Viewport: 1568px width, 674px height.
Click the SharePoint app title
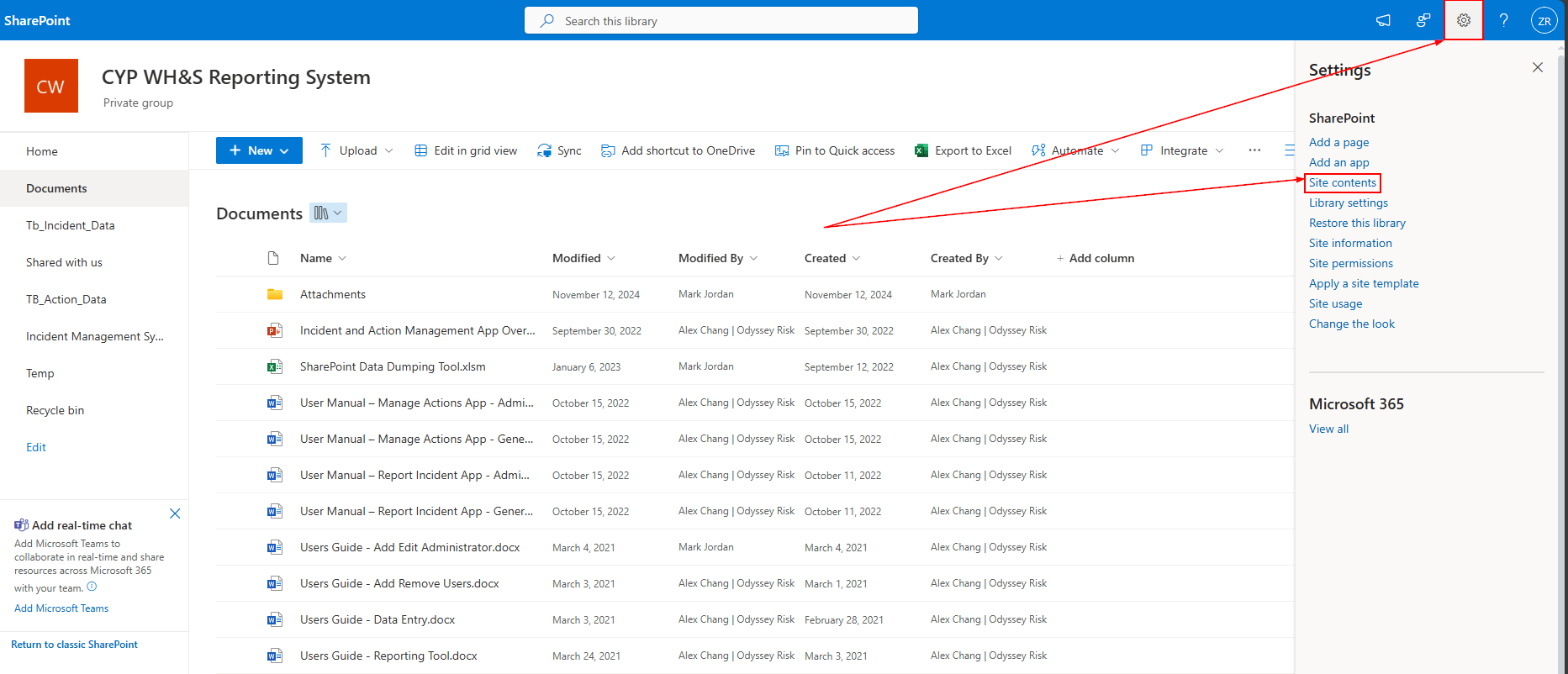tap(37, 20)
